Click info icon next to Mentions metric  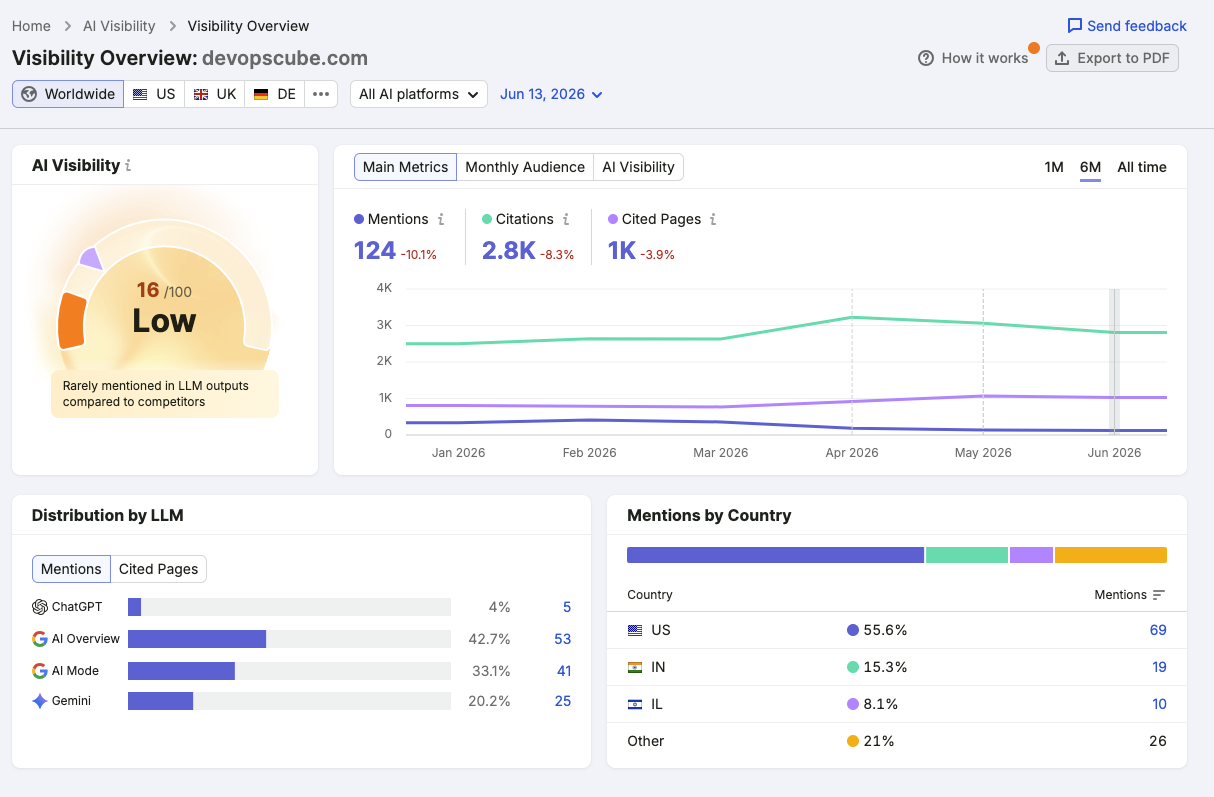(441, 219)
